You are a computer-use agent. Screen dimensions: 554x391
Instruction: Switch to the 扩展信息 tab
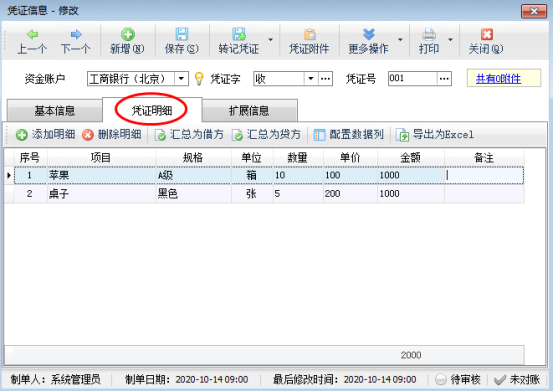[x=249, y=111]
